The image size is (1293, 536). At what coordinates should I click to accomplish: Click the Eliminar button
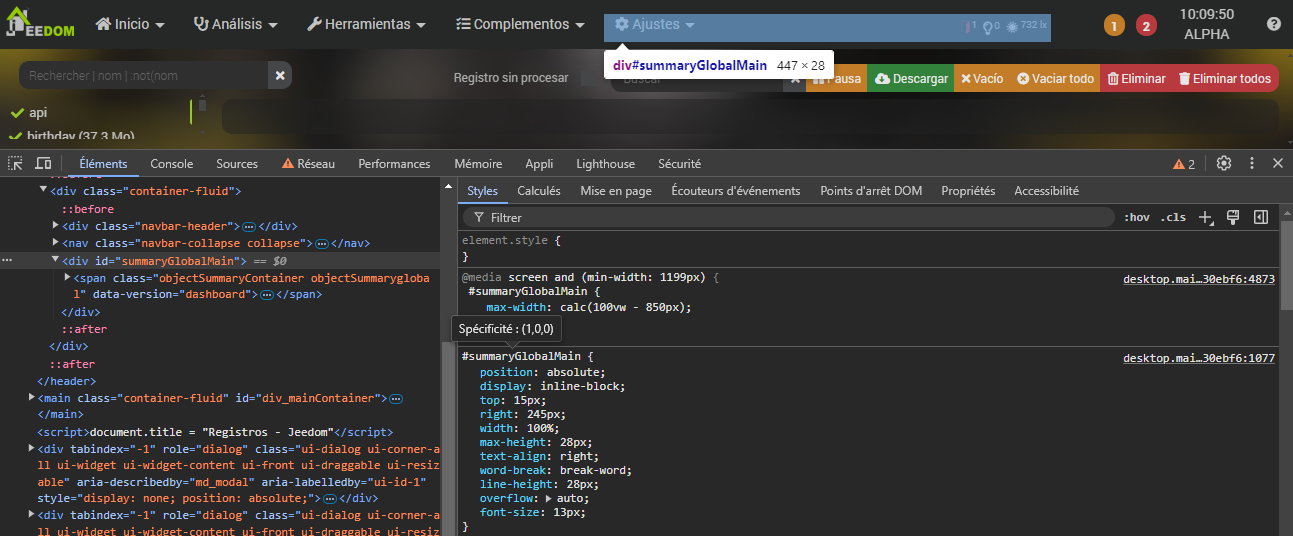[x=1135, y=78]
